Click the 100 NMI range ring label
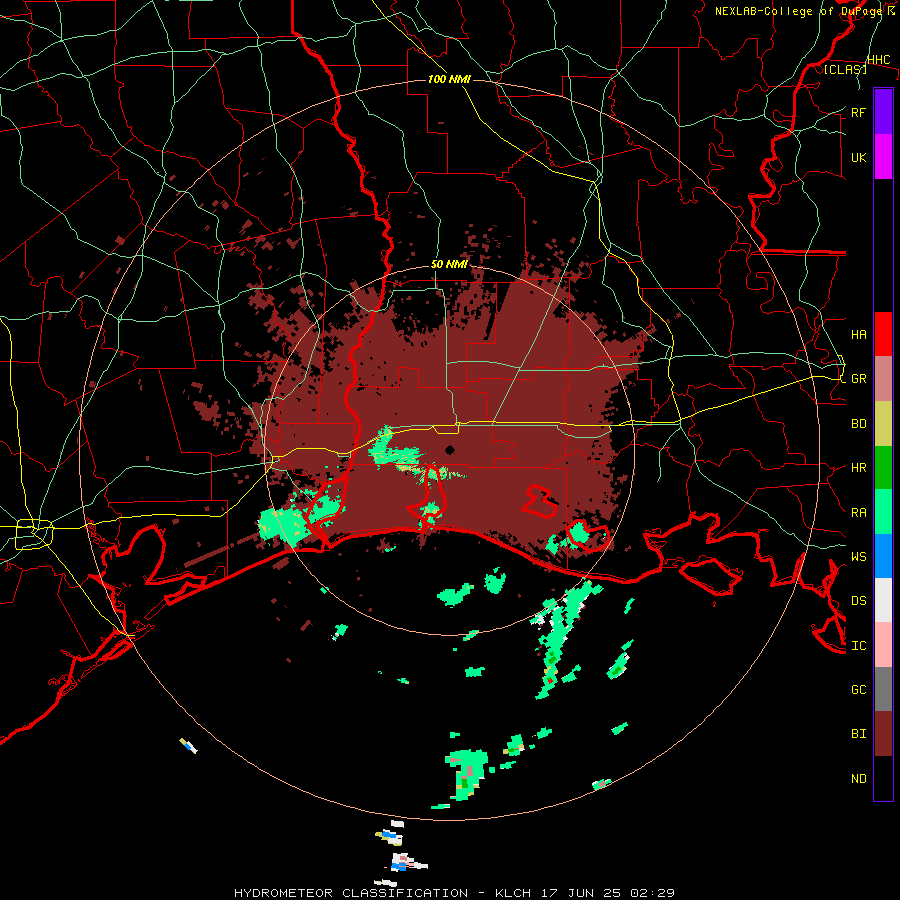 449,79
